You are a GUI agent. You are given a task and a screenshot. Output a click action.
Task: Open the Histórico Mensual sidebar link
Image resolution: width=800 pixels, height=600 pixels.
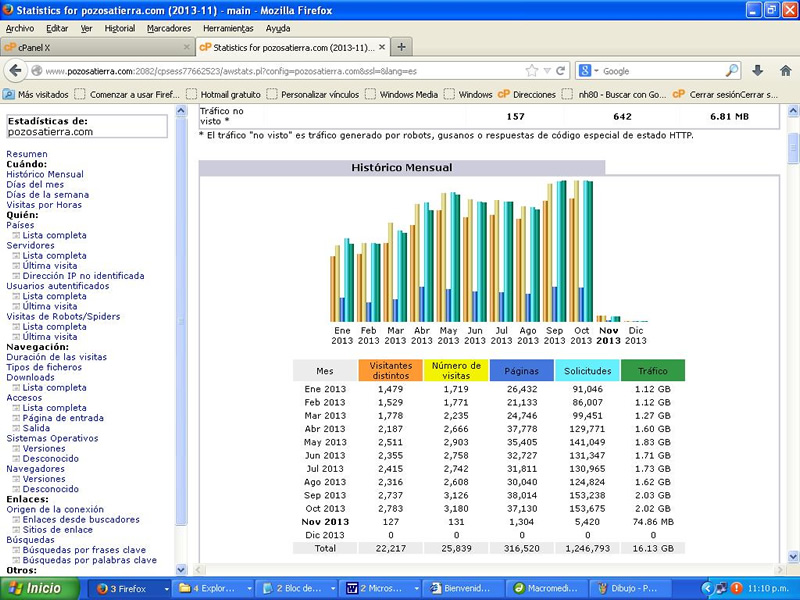click(45, 174)
